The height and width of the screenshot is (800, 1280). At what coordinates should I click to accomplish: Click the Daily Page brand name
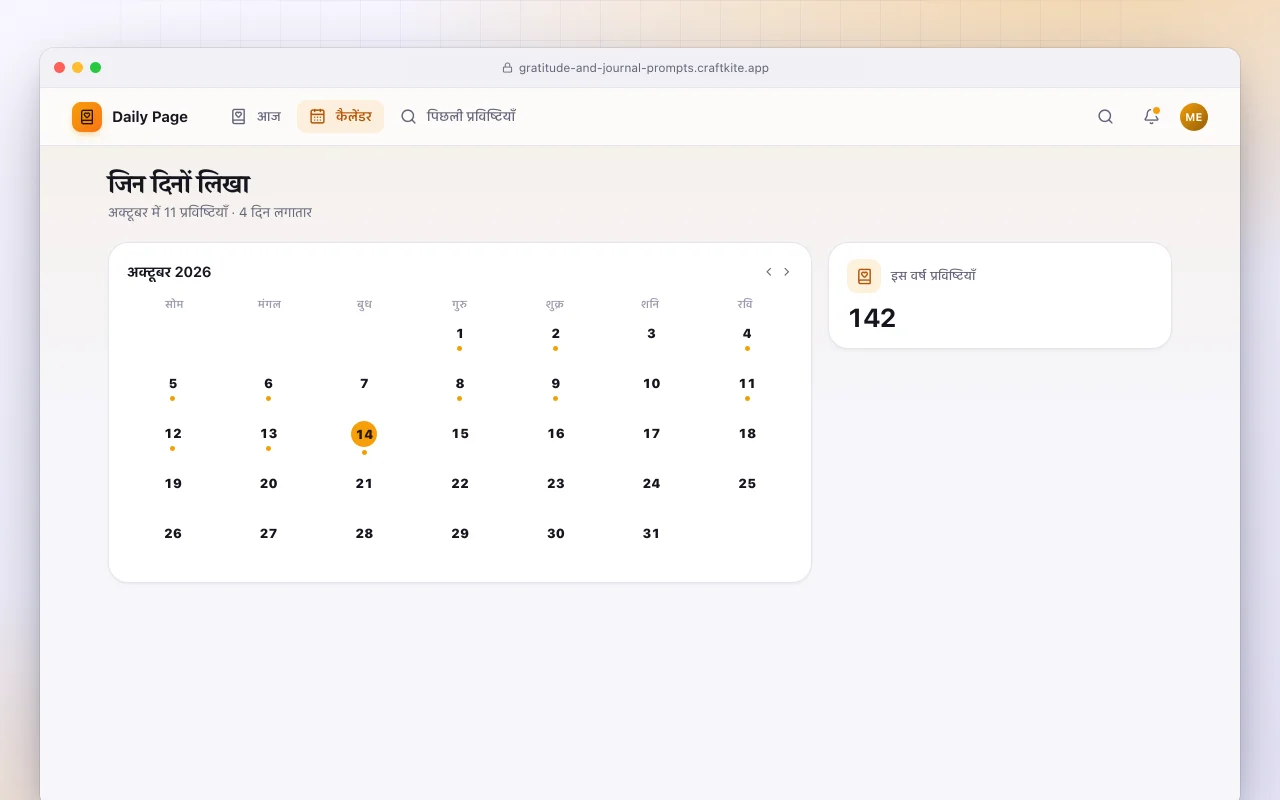pos(150,117)
